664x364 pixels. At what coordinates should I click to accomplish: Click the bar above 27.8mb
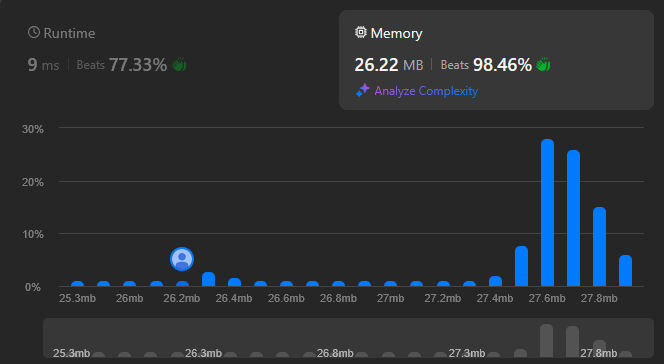coord(600,247)
